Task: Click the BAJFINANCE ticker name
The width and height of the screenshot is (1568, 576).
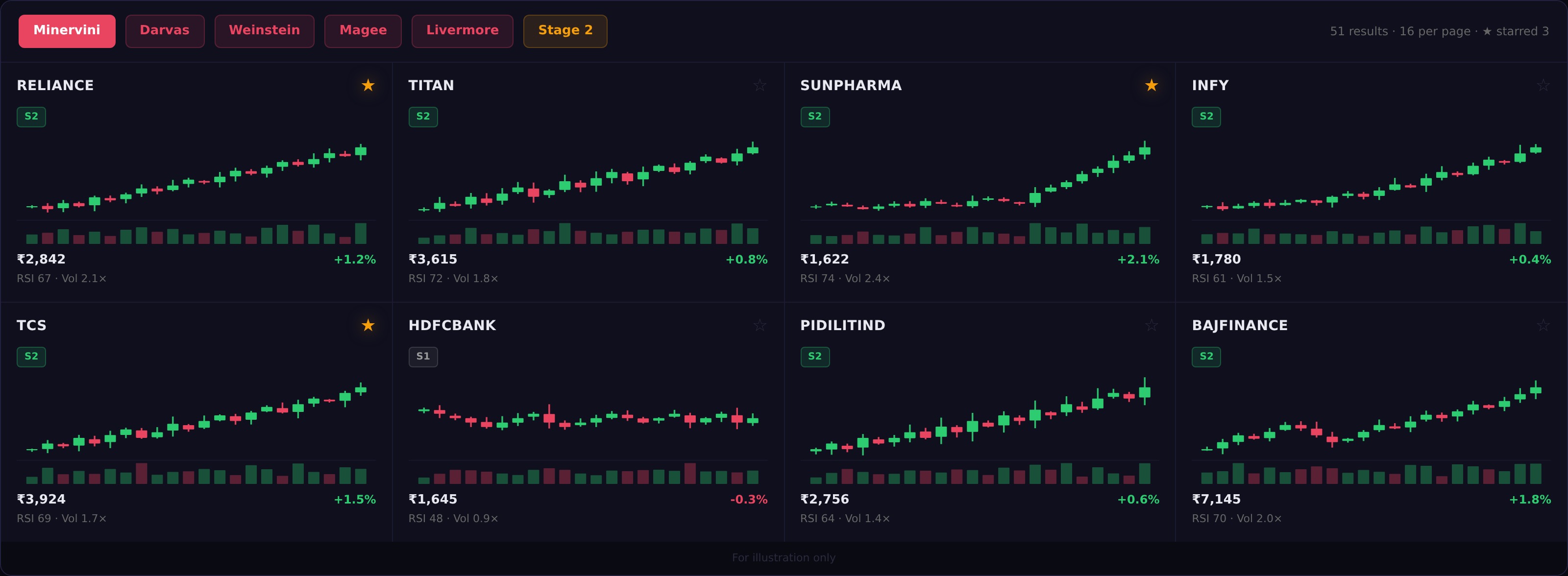Action: (x=1240, y=326)
